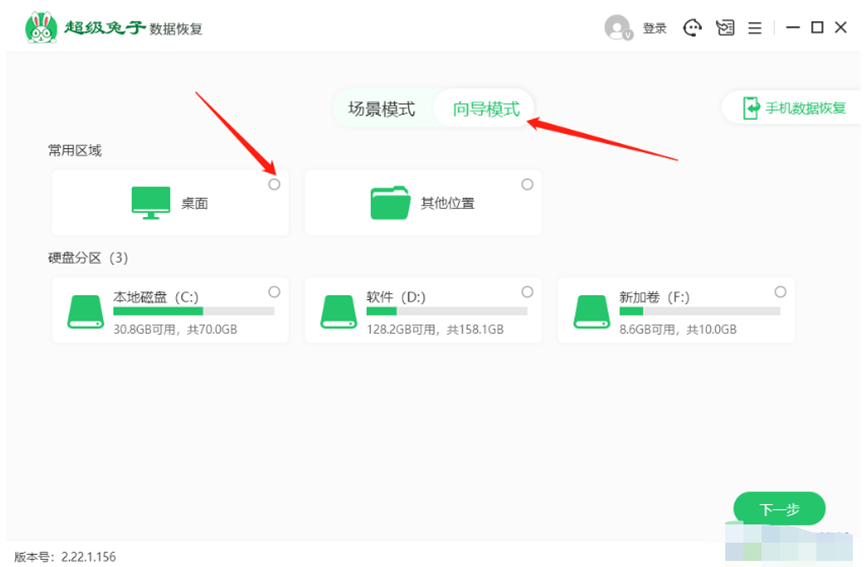865x567 pixels.
Task: Minimize the application window
Action: pyautogui.click(x=793, y=27)
